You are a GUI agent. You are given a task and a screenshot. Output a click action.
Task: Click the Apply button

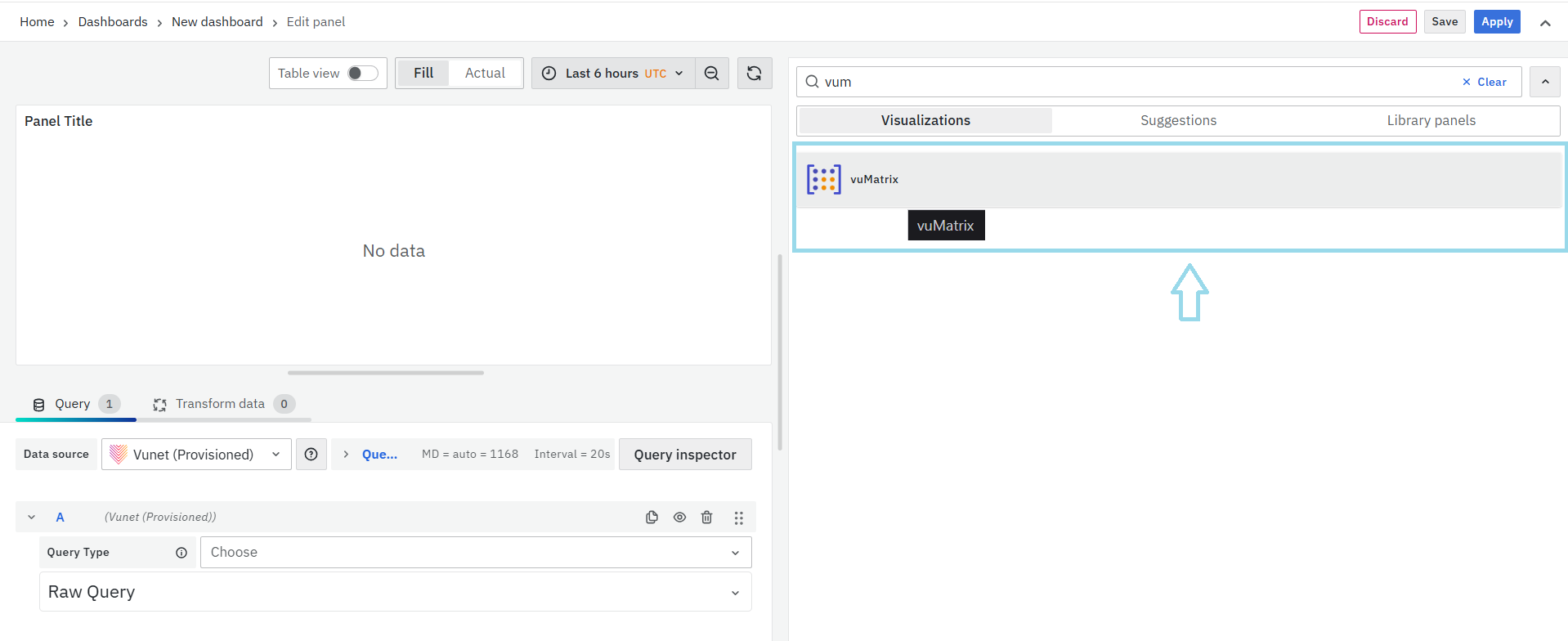click(x=1496, y=22)
